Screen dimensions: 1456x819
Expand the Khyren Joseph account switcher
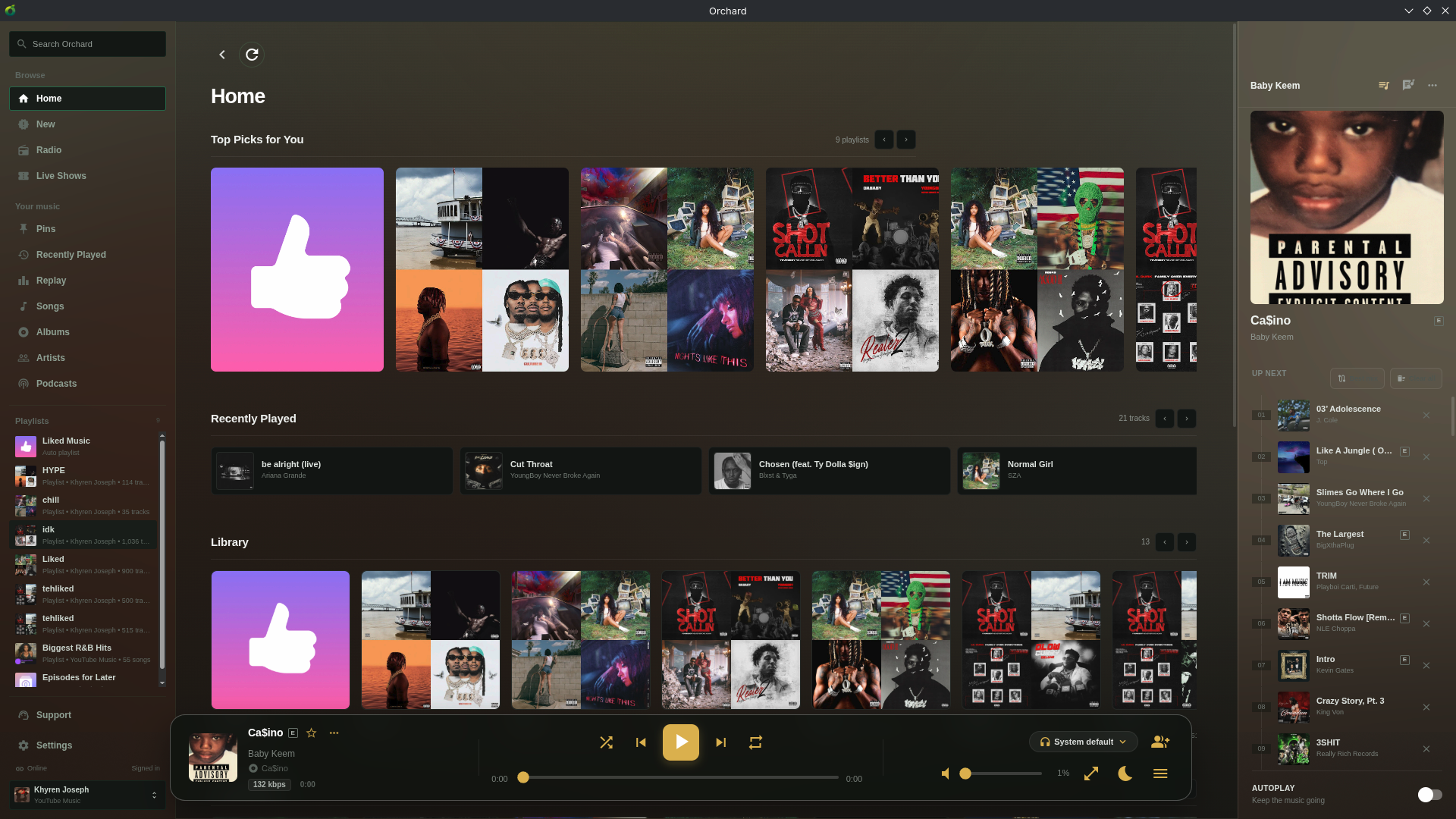tap(87, 795)
